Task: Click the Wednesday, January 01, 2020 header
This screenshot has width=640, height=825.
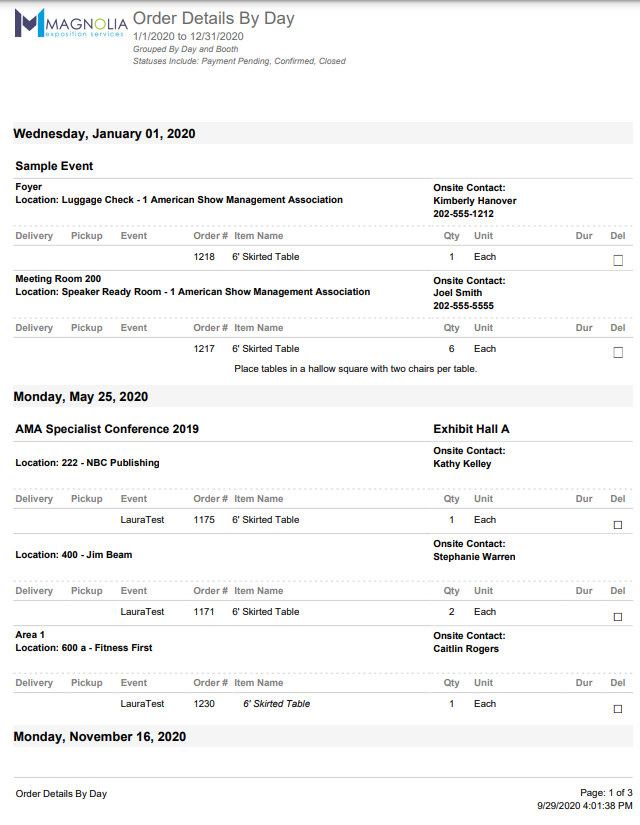Action: 104,134
